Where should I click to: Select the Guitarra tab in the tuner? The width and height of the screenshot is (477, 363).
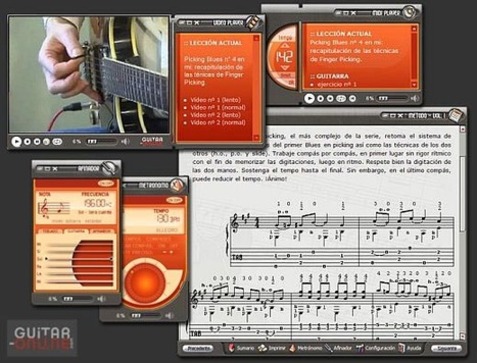pos(76,231)
